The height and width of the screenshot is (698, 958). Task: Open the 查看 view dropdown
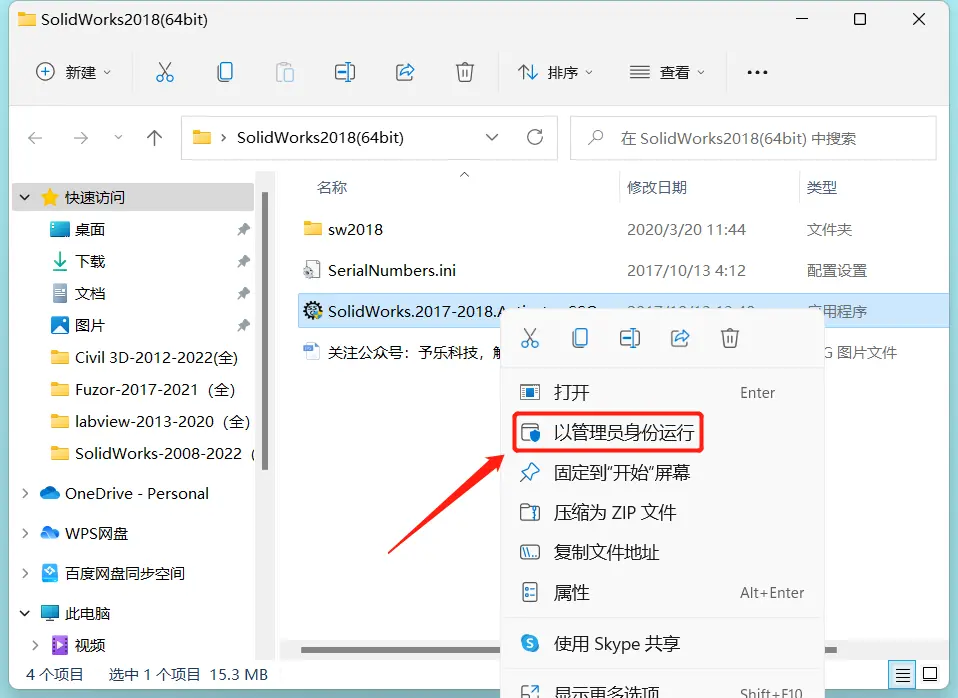pyautogui.click(x=667, y=72)
